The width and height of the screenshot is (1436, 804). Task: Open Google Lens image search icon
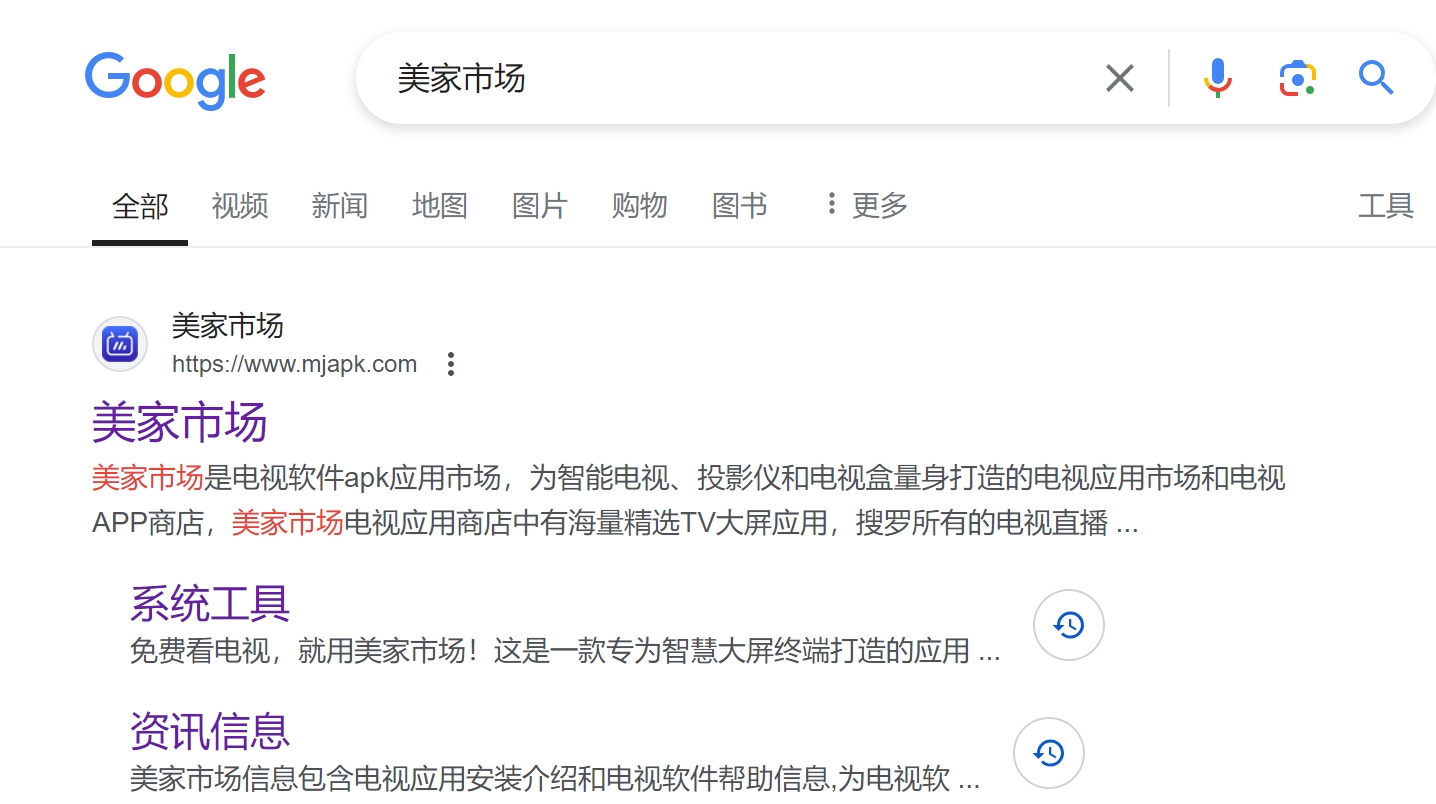1297,78
